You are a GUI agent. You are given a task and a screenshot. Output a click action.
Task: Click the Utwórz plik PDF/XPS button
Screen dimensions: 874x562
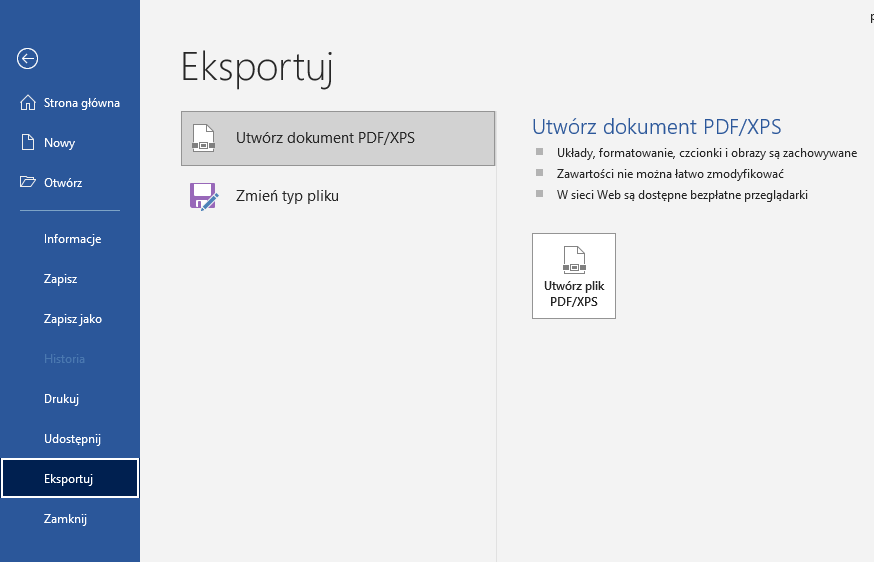[x=574, y=276]
